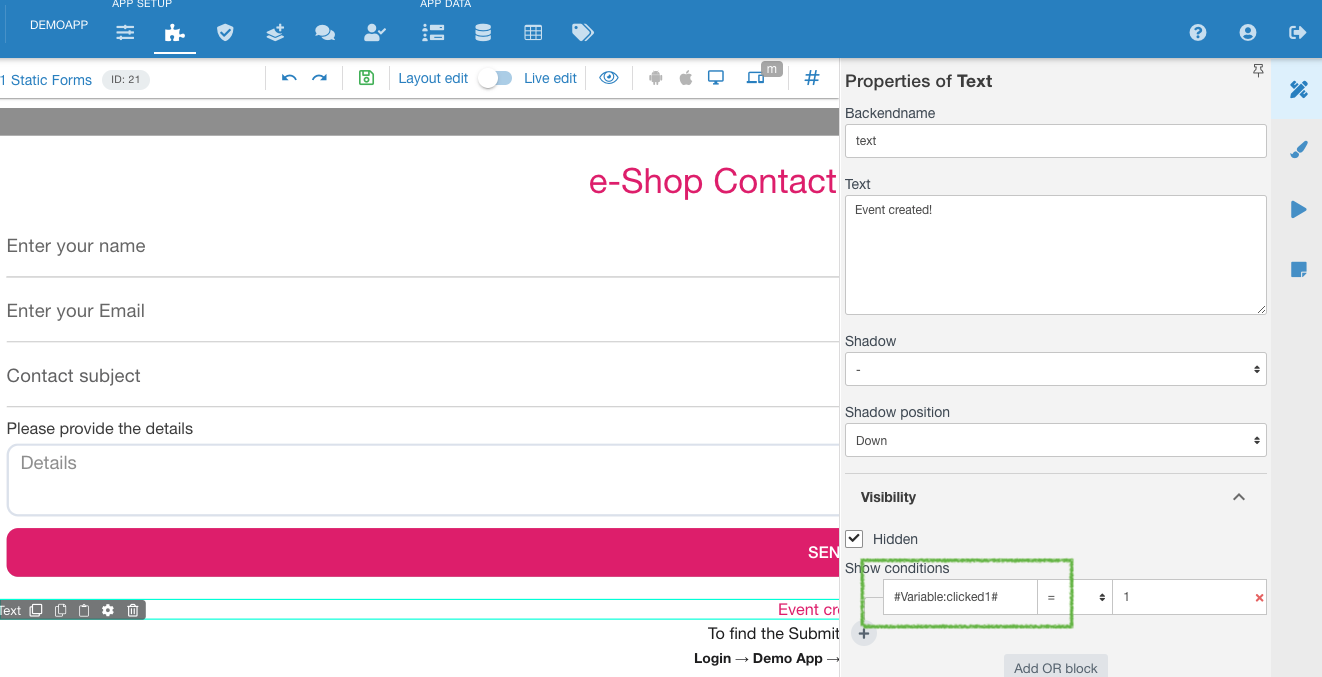Image resolution: width=1322 pixels, height=677 pixels.
Task: Undo the last change
Action: click(289, 78)
